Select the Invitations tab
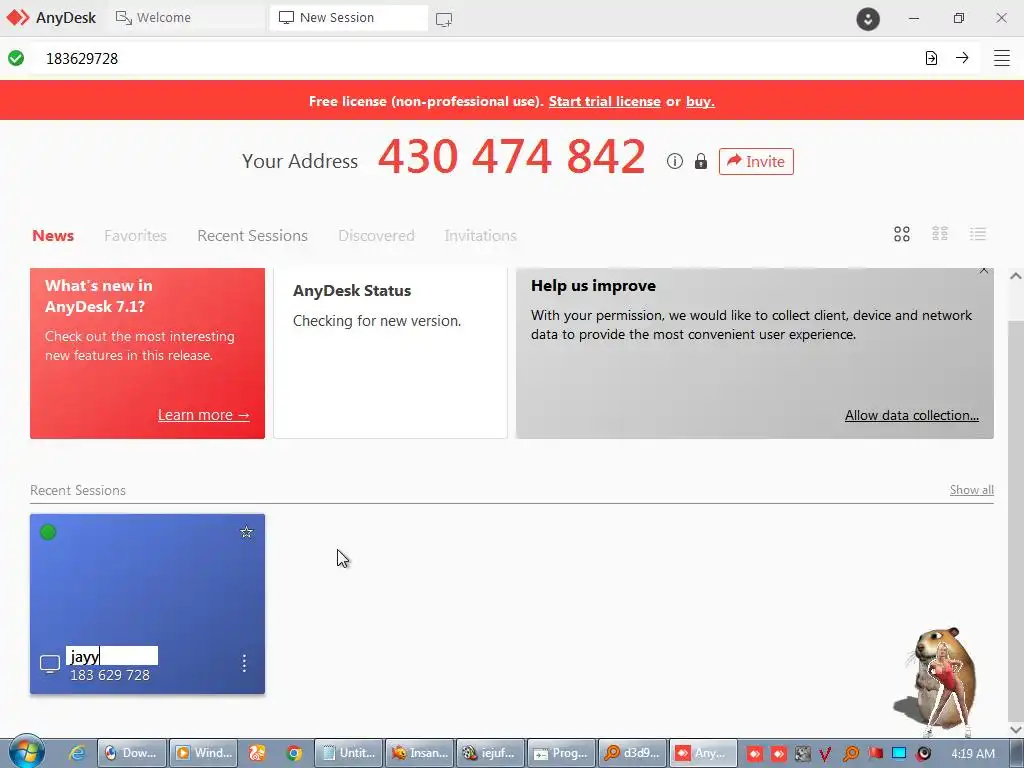The height and width of the screenshot is (768, 1024). pyautogui.click(x=481, y=236)
